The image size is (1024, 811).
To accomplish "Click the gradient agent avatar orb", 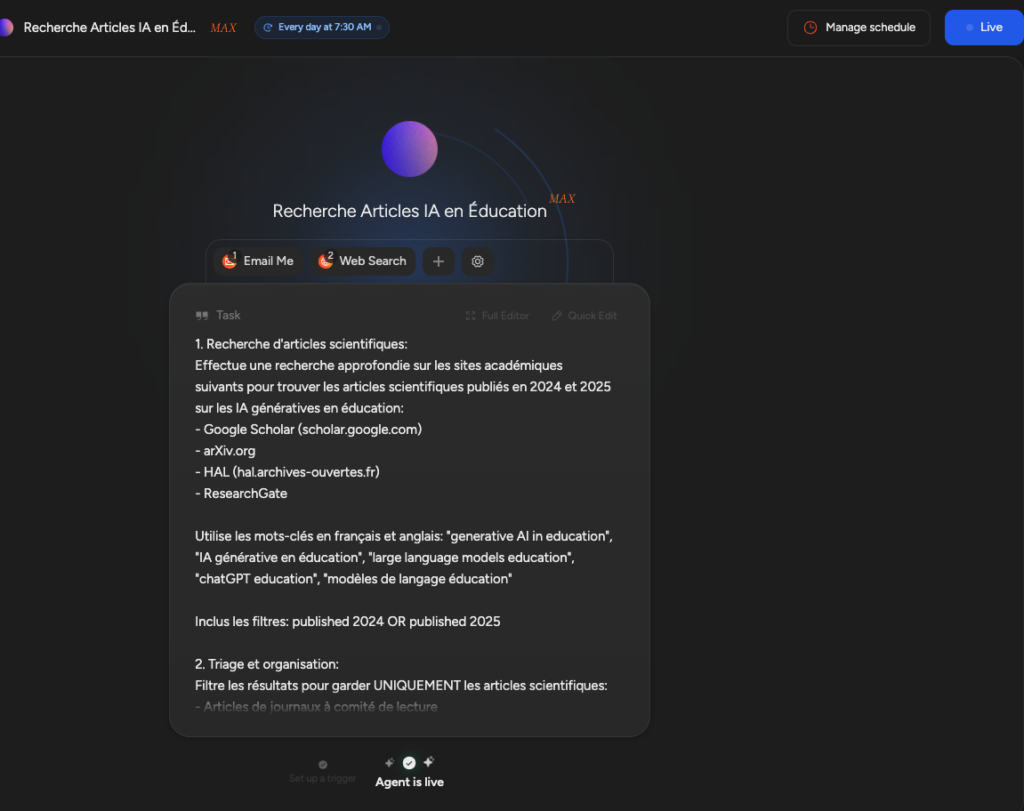I will coord(409,149).
